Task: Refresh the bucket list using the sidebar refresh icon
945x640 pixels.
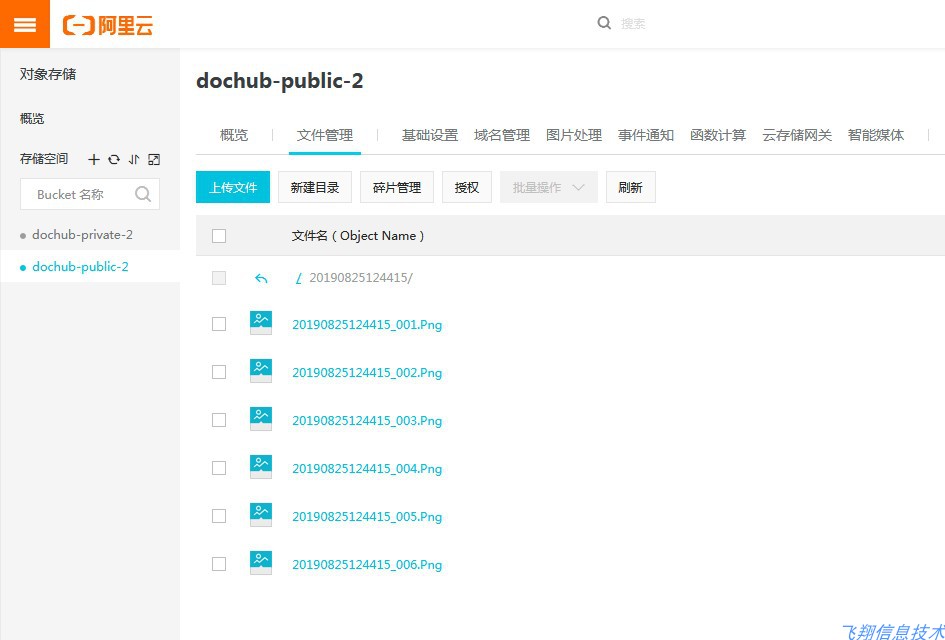Action: click(x=114, y=159)
